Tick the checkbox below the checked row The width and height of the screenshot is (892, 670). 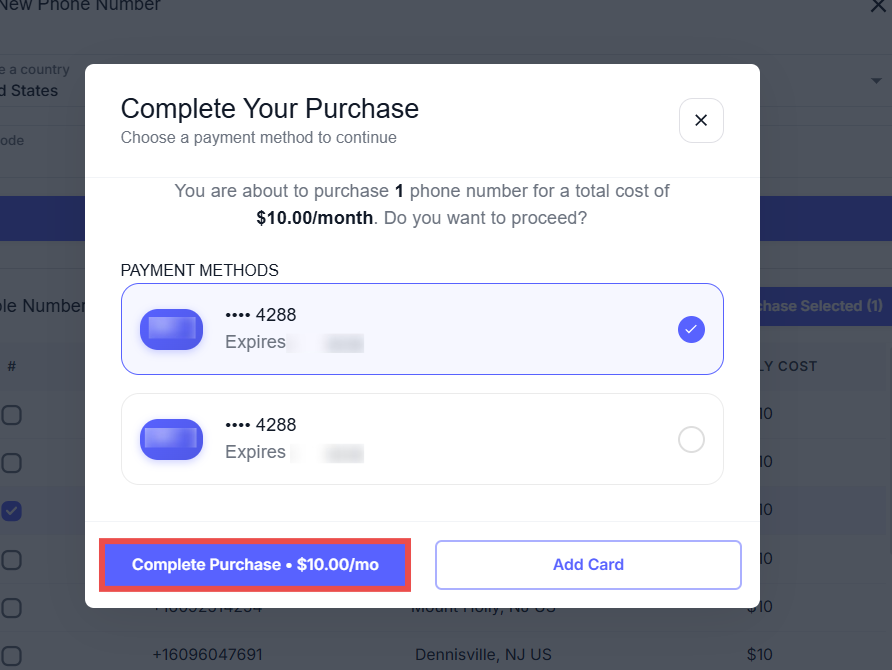click(11, 559)
